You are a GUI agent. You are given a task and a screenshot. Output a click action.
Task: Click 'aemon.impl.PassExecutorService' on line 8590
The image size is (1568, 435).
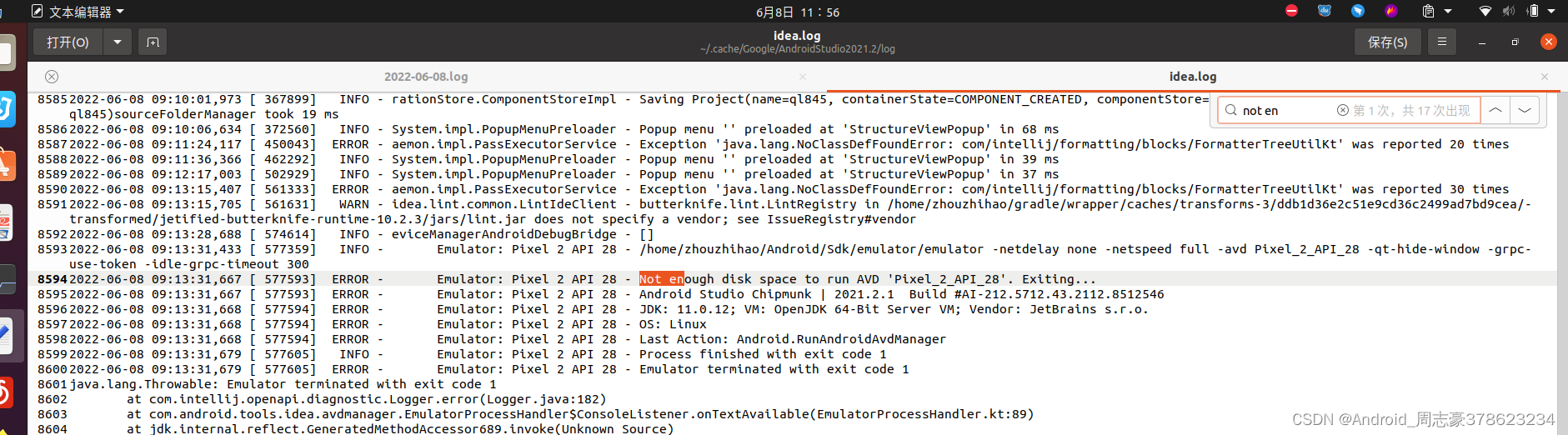pyautogui.click(x=503, y=189)
